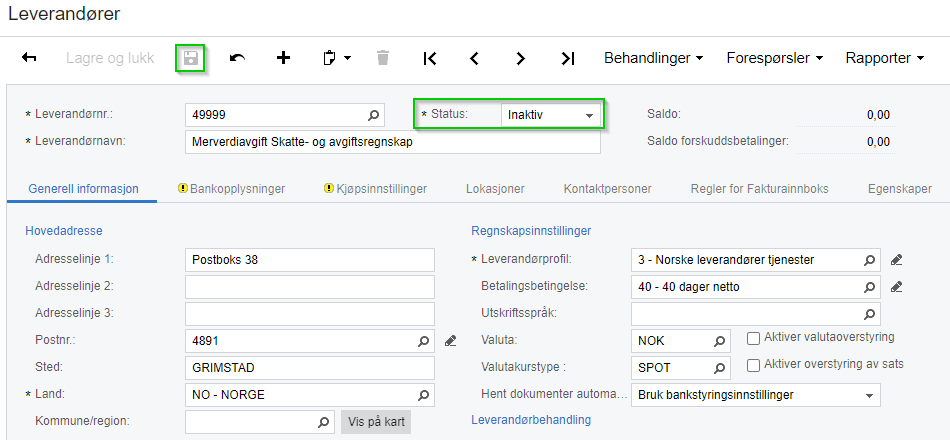Screen dimensions: 950x440
Task: Click the trash delete icon
Action: pos(383,58)
